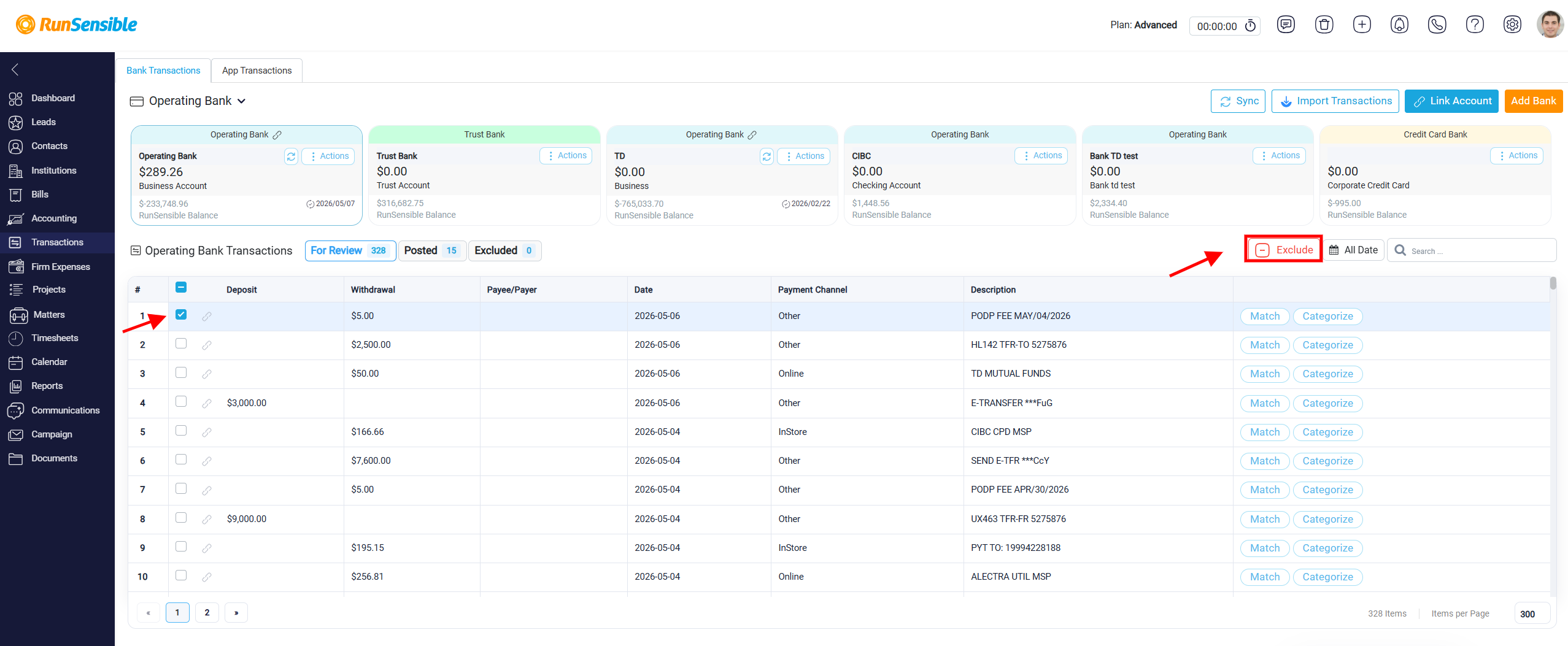Click the transaction Search field
1568x646 pixels.
(x=1472, y=250)
